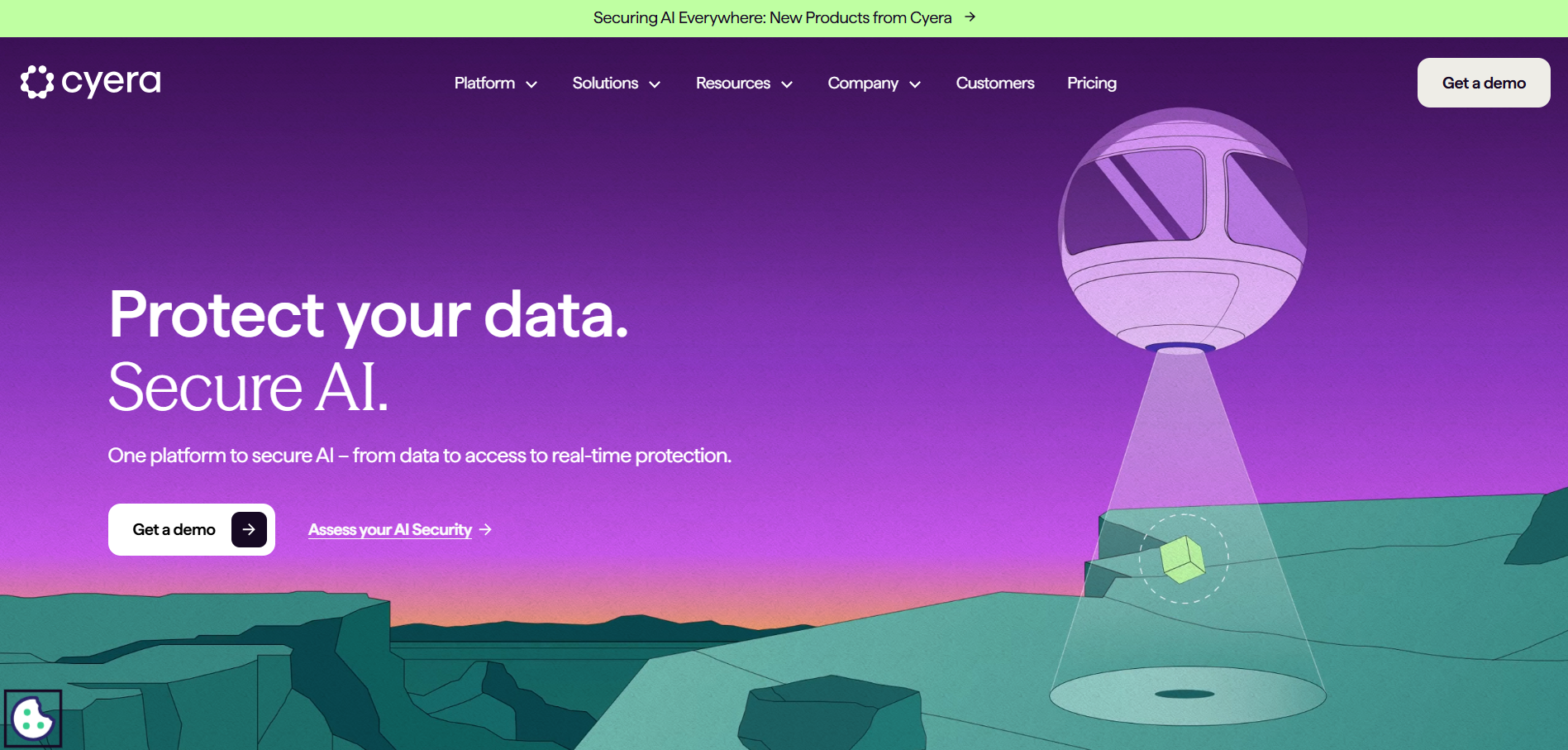This screenshot has width=1568, height=750.
Task: Click the top-right Get a demo button
Action: (x=1483, y=83)
